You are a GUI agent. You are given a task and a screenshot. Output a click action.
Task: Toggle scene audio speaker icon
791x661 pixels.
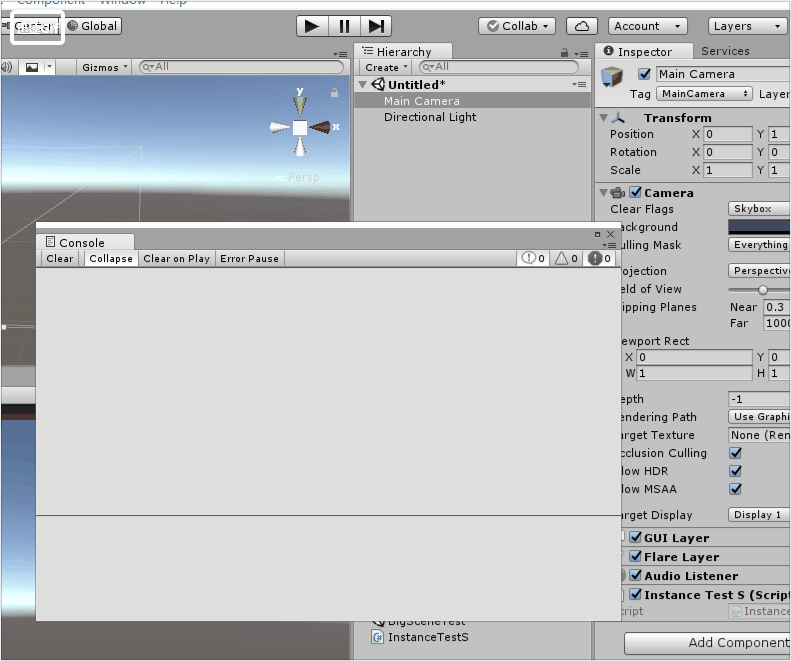click(x=7, y=67)
